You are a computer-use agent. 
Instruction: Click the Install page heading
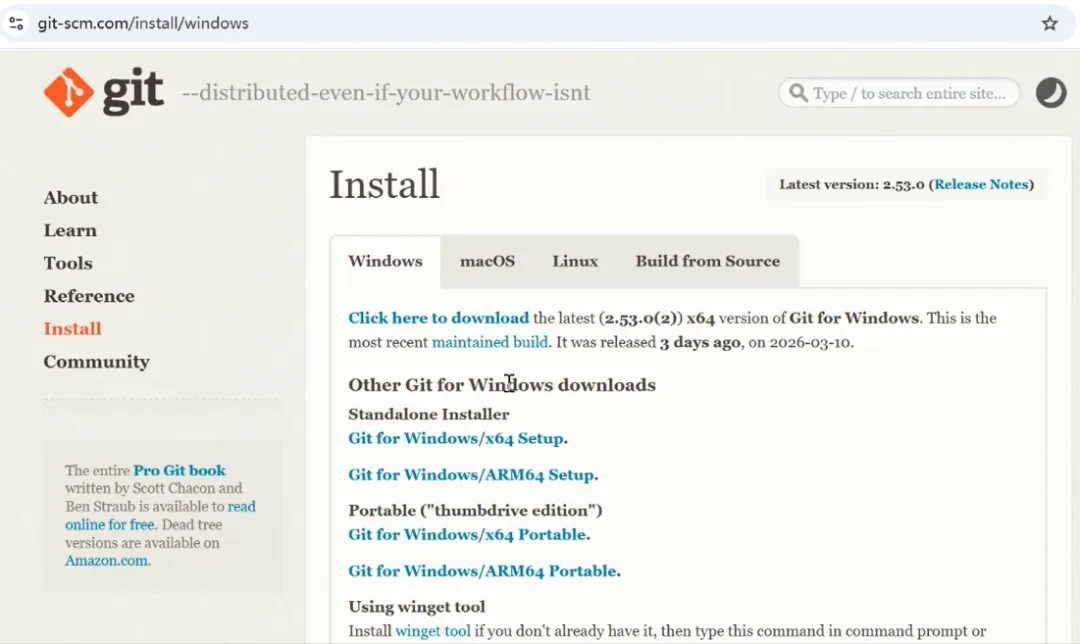click(x=384, y=184)
